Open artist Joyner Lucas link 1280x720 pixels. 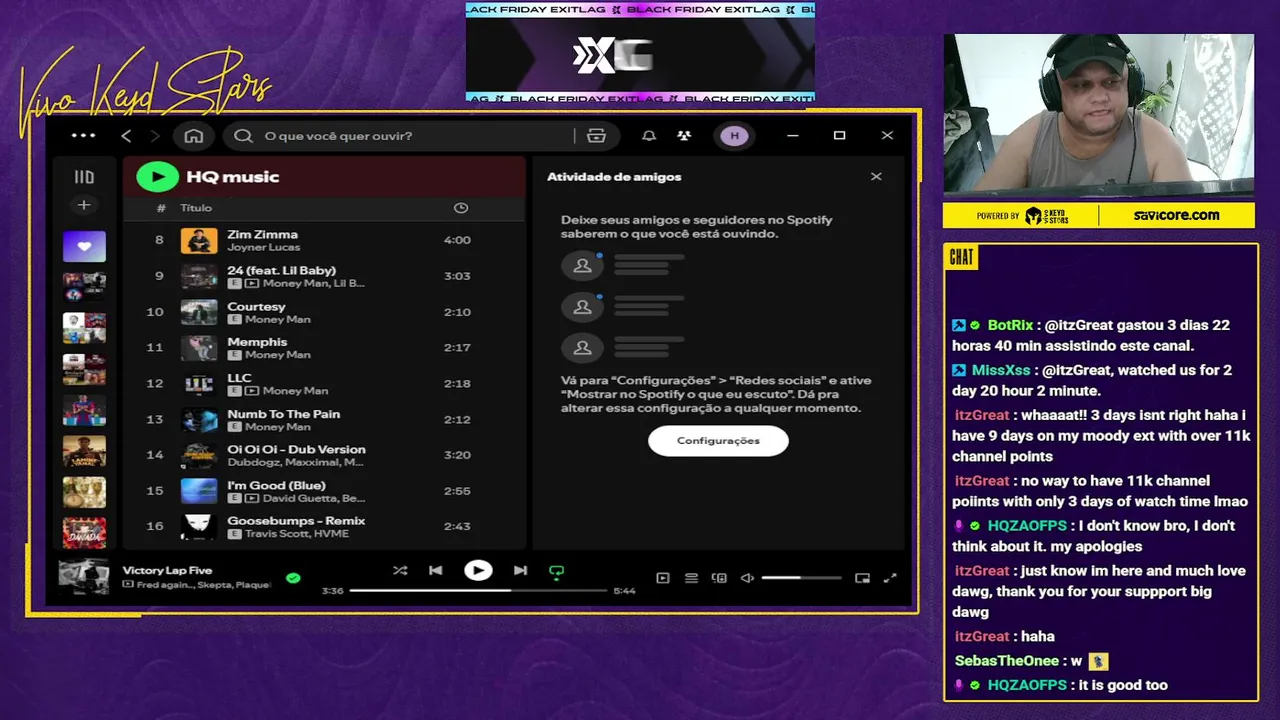pyautogui.click(x=263, y=247)
